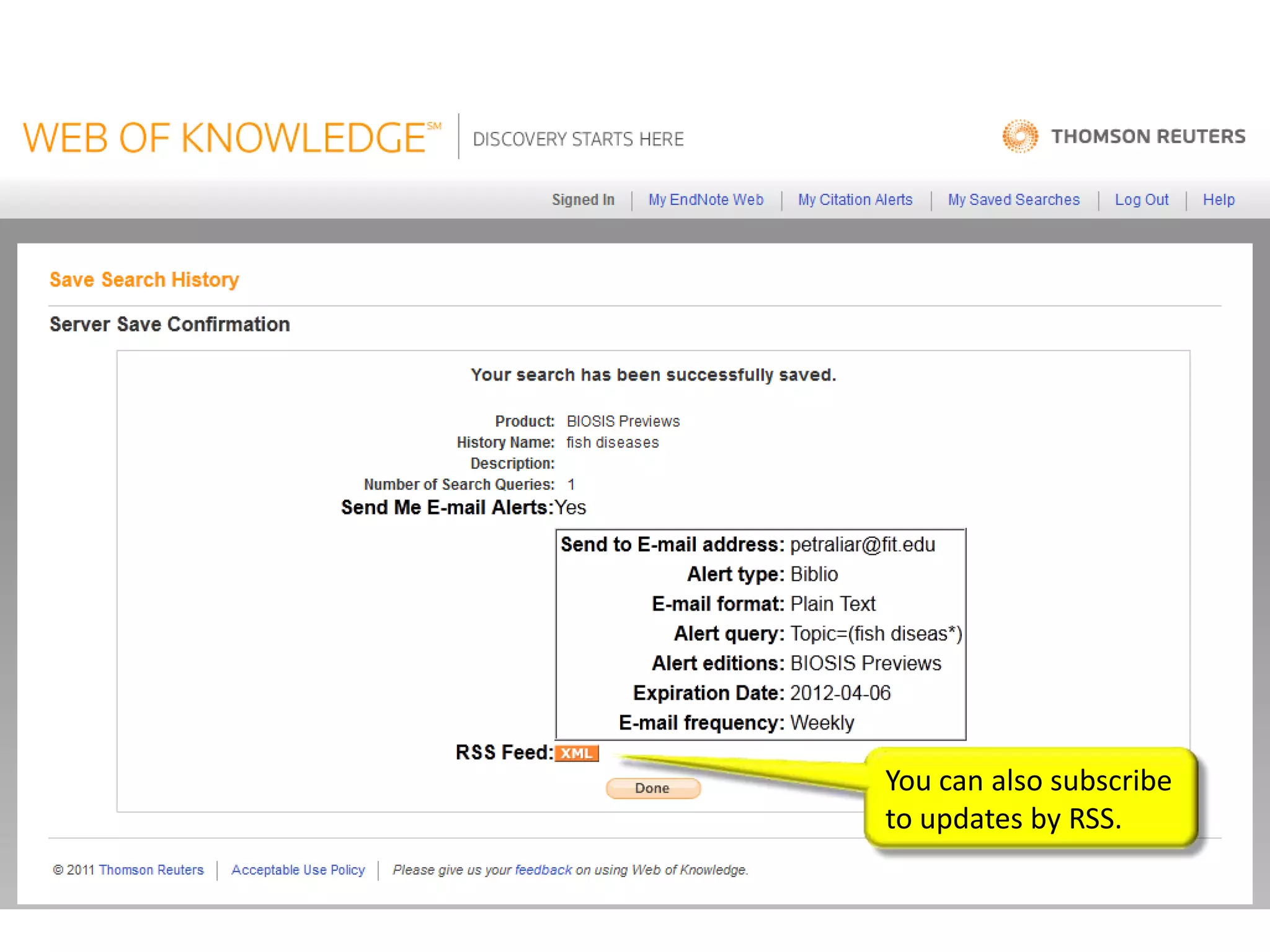1270x952 pixels.
Task: Click the 'BIOSIS Previews' product value
Action: click(623, 421)
